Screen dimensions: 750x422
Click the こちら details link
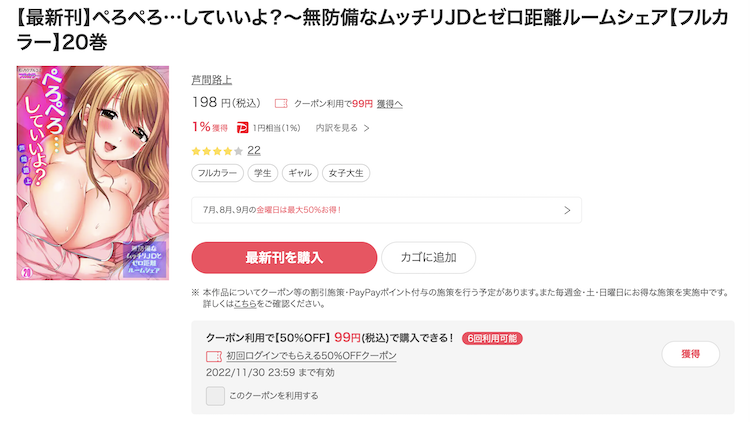click(x=245, y=304)
